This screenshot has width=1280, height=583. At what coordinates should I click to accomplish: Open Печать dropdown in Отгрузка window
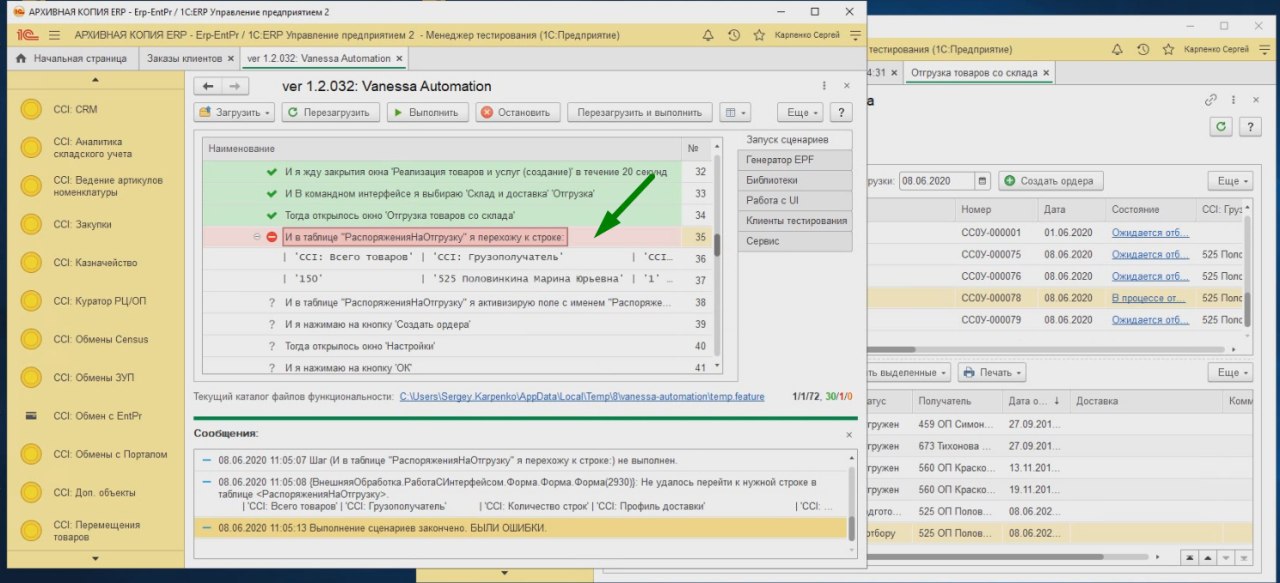[x=991, y=372]
